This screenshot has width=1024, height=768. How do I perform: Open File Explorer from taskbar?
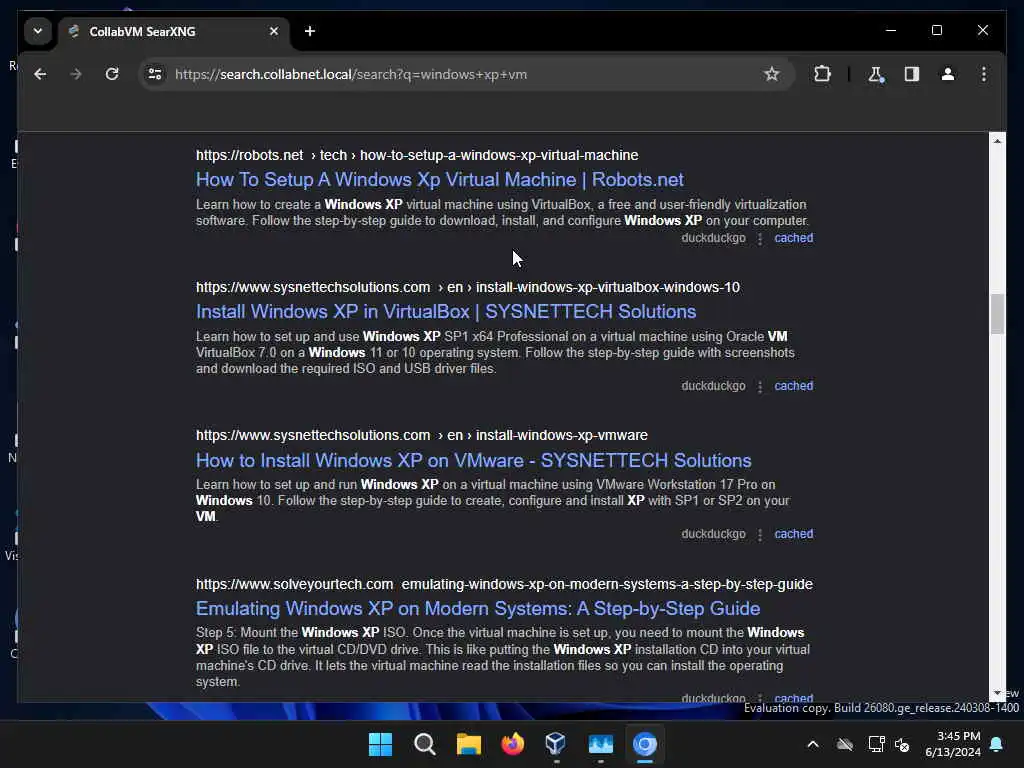tap(468, 744)
